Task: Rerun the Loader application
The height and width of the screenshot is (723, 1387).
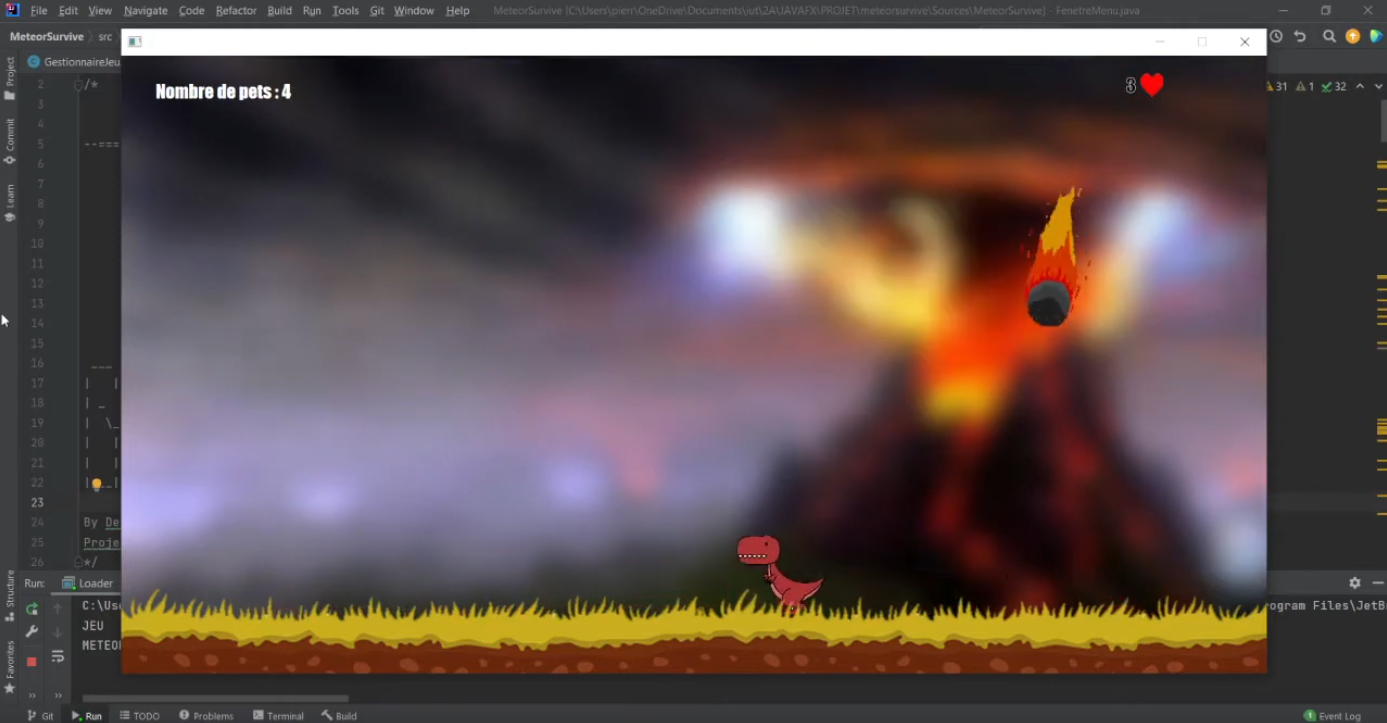Action: (x=31, y=608)
